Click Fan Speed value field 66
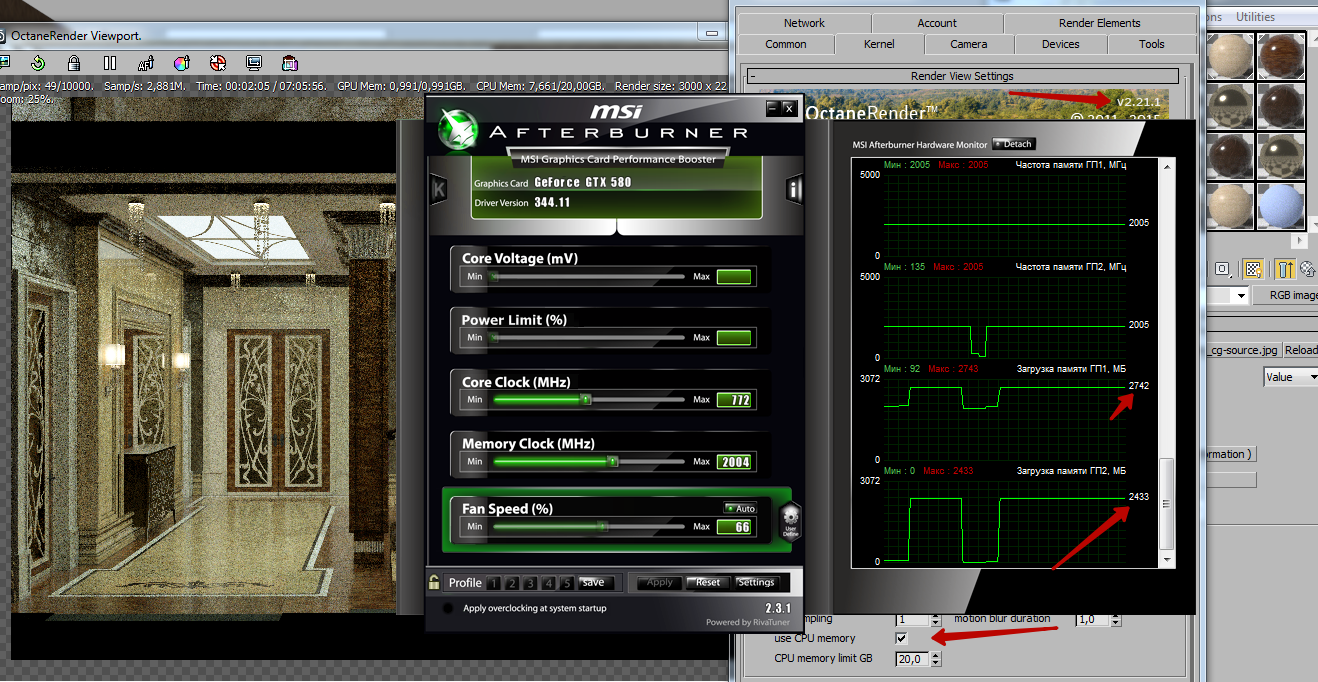1318x682 pixels. 734,527
